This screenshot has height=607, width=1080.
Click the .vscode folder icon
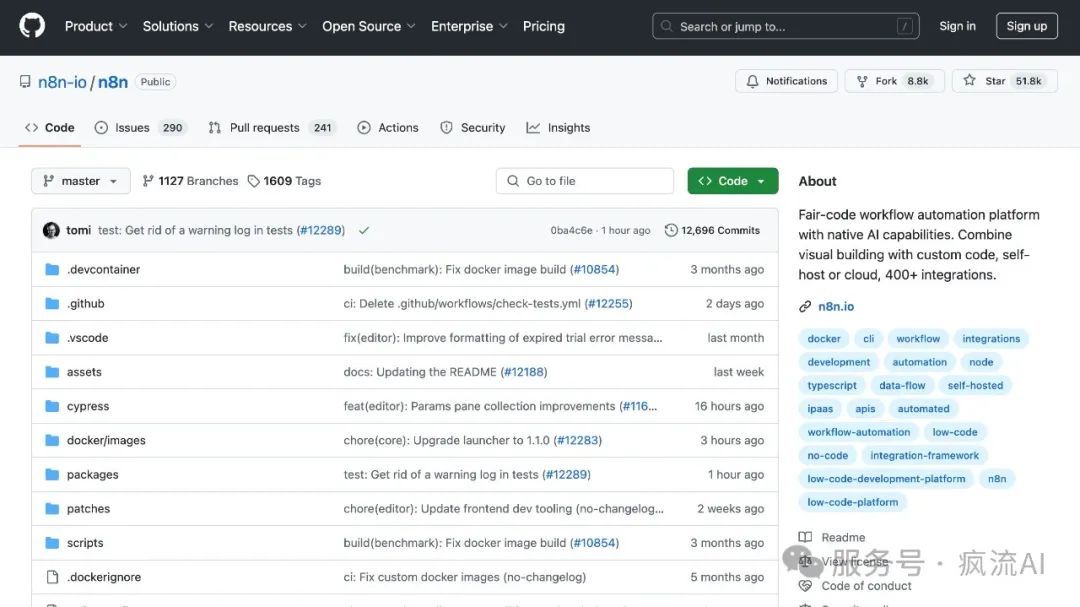pyautogui.click(x=52, y=338)
